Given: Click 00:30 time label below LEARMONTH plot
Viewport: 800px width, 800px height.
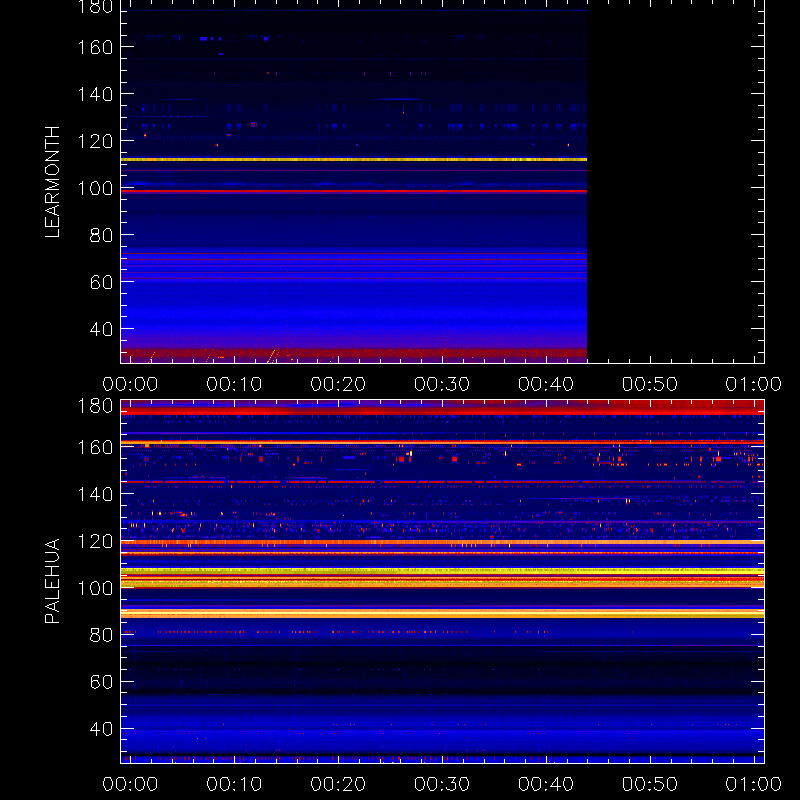Looking at the screenshot, I should (x=442, y=384).
